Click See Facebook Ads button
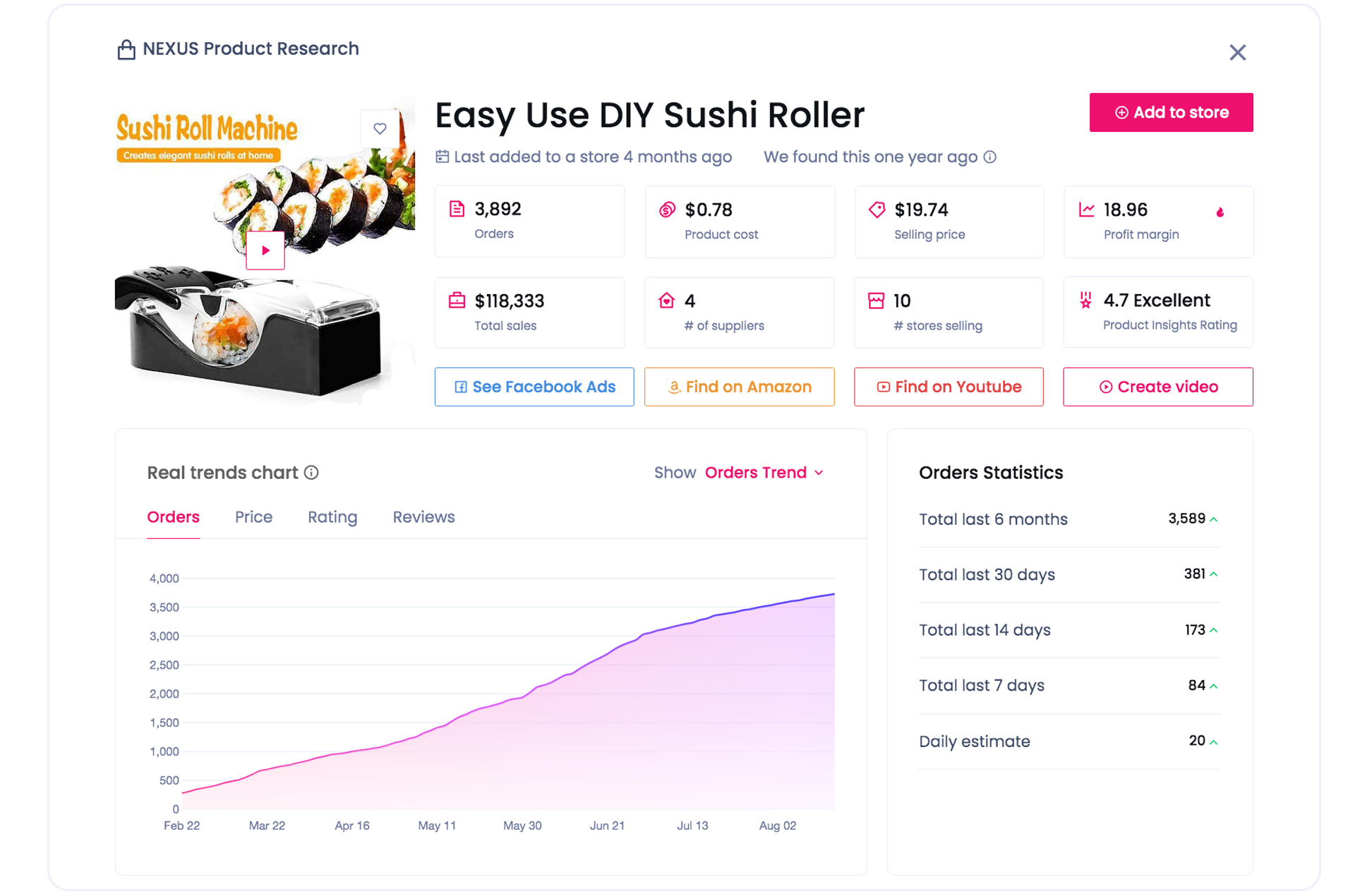The width and height of the screenshot is (1355, 896). 534,387
